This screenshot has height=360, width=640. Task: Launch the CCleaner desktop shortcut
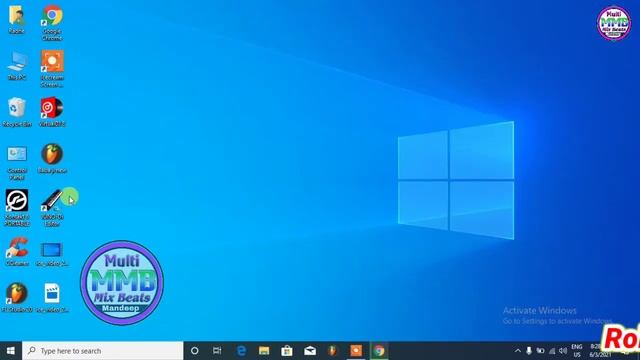coord(17,251)
